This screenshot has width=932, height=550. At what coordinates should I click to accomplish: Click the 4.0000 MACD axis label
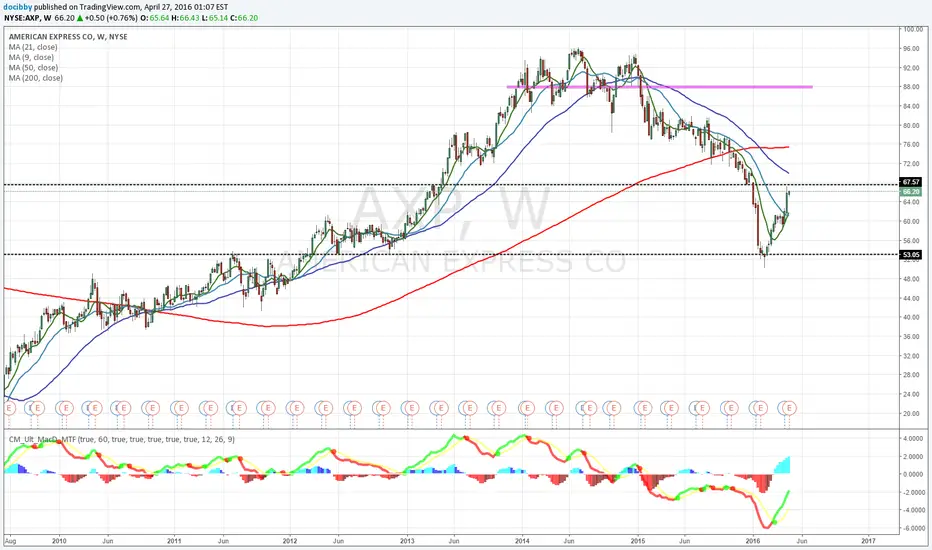[912, 439]
